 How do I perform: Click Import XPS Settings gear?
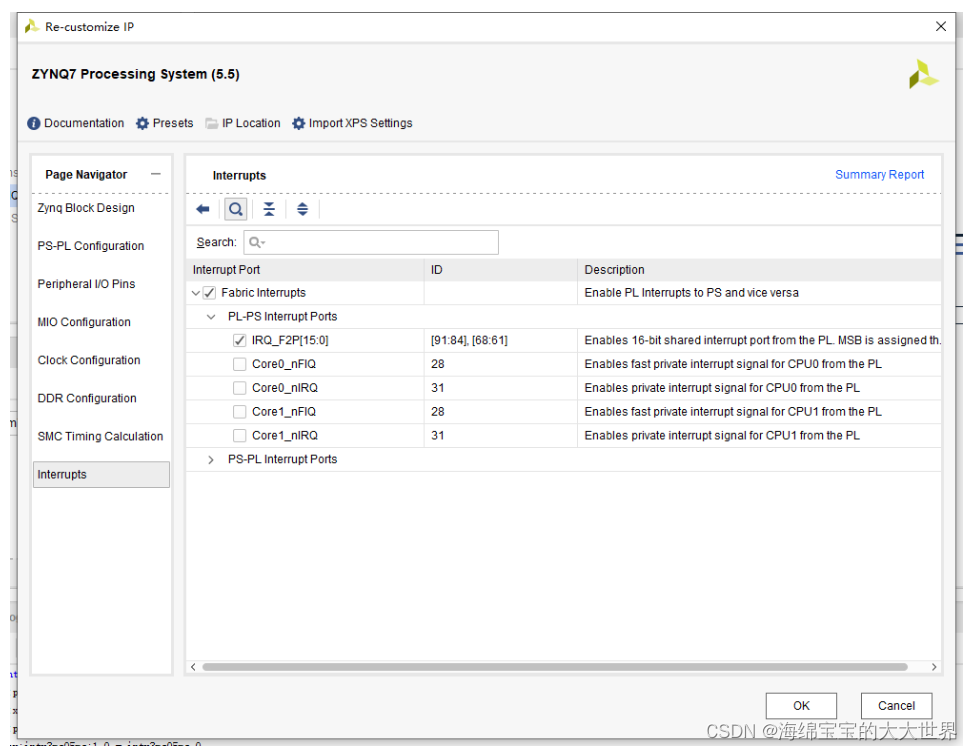[x=351, y=123]
